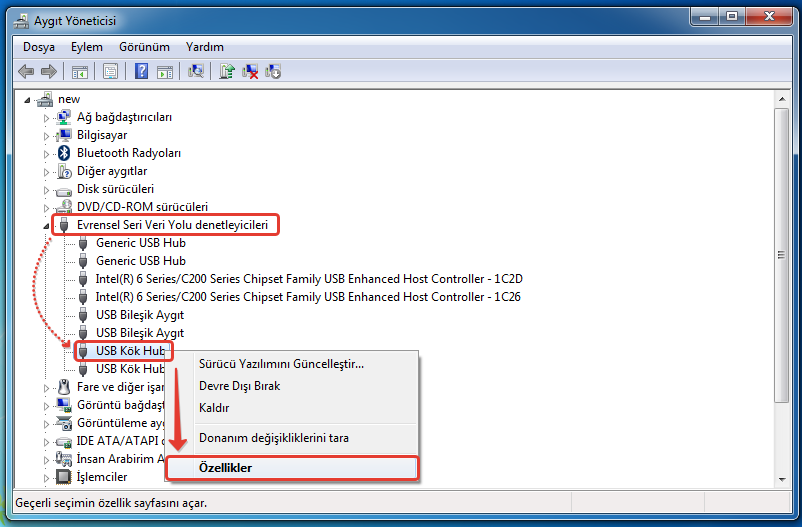802x527 pixels.
Task: Expand the DVD/CD-ROM sürücüleri node
Action: pos(46,208)
